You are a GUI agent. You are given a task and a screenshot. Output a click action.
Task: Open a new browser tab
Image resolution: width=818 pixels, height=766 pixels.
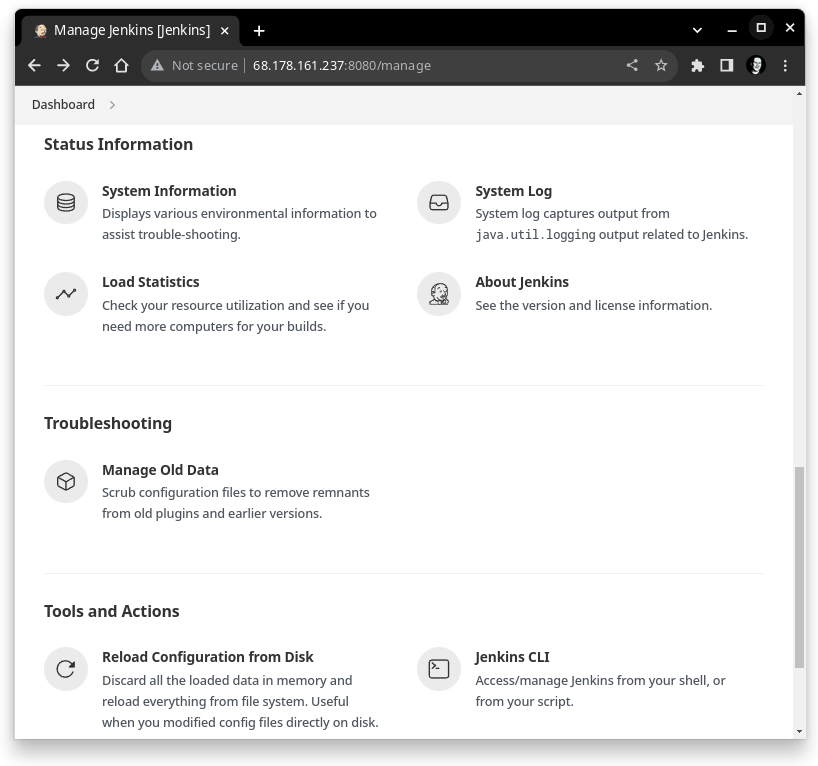[259, 31]
